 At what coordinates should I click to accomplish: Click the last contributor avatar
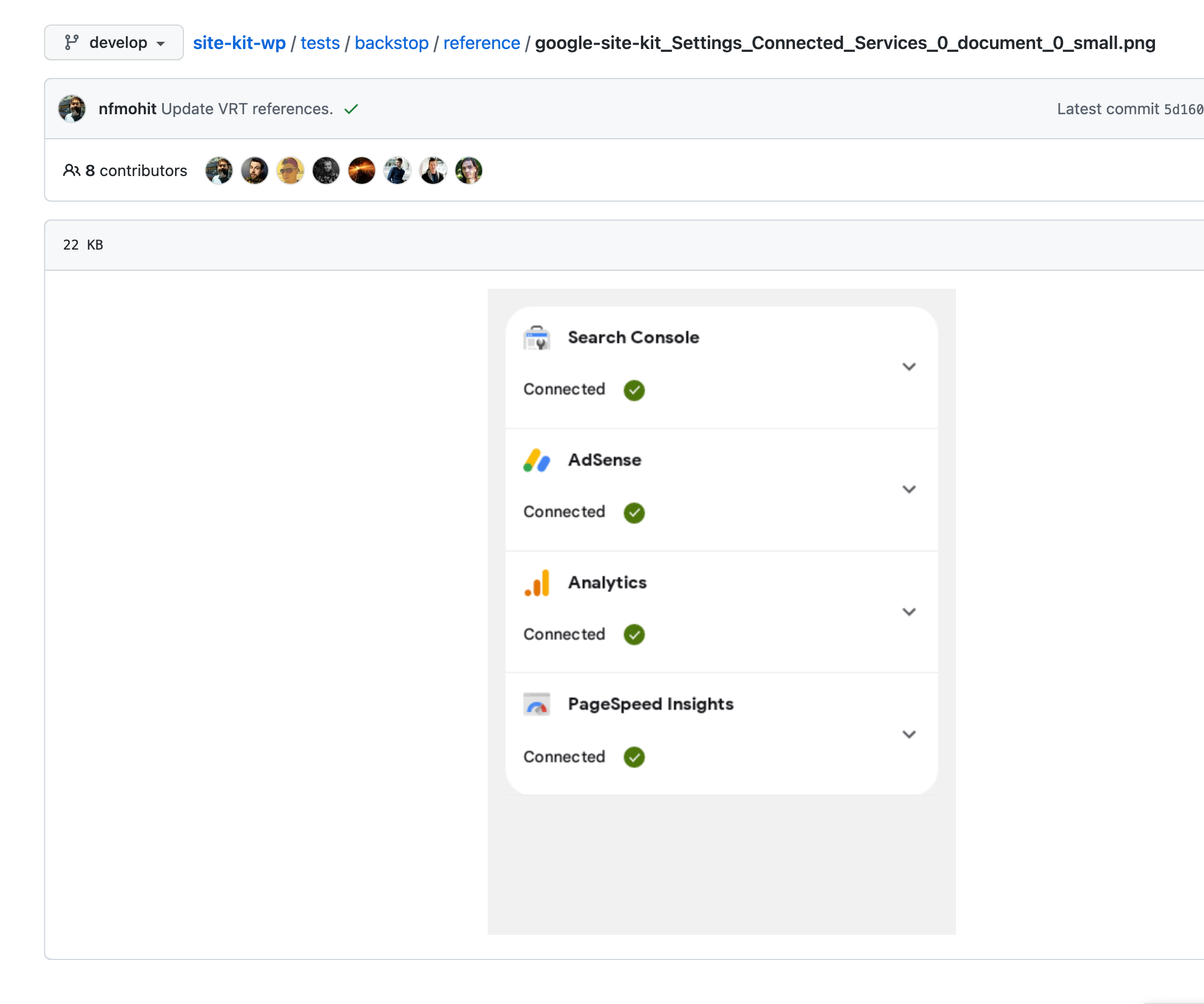468,171
